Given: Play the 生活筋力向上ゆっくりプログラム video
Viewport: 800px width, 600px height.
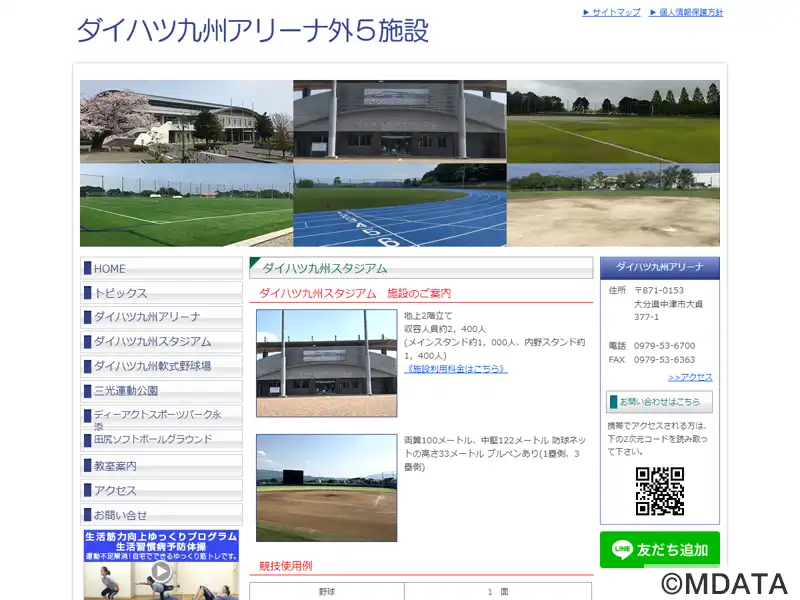Looking at the screenshot, I should coord(161,571).
